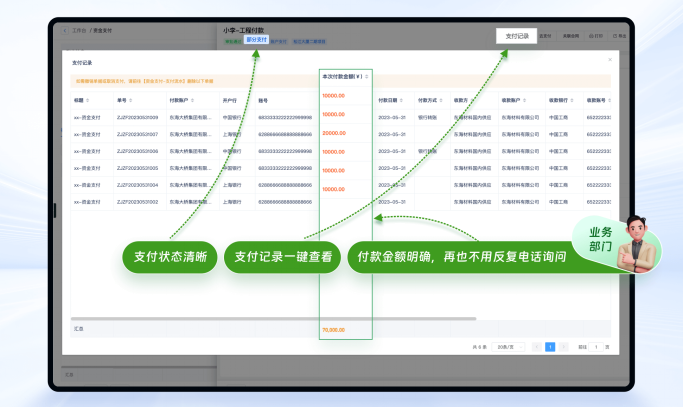Sort by the 单号 column sort icon

point(131,100)
